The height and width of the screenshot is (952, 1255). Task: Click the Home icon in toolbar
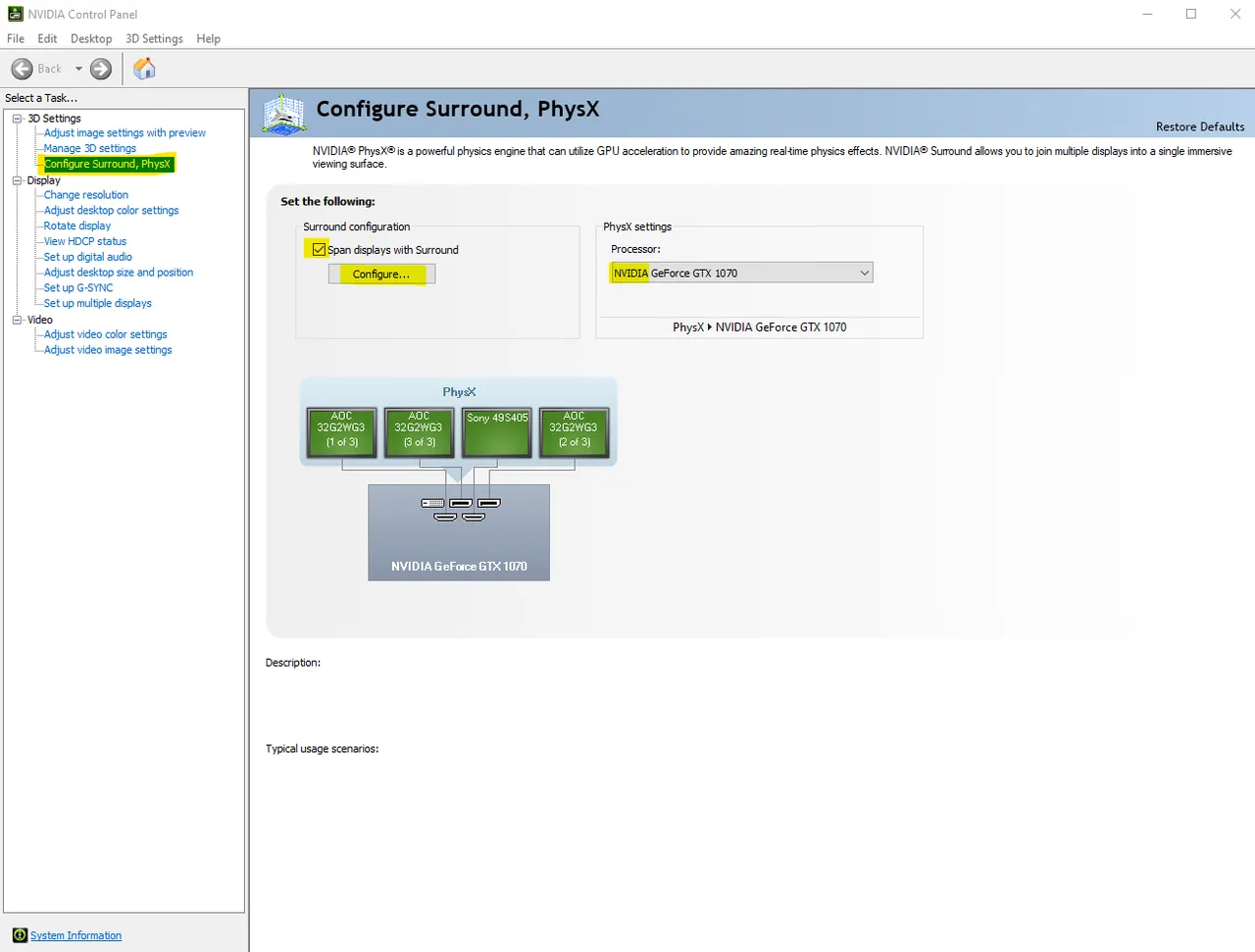tap(144, 69)
